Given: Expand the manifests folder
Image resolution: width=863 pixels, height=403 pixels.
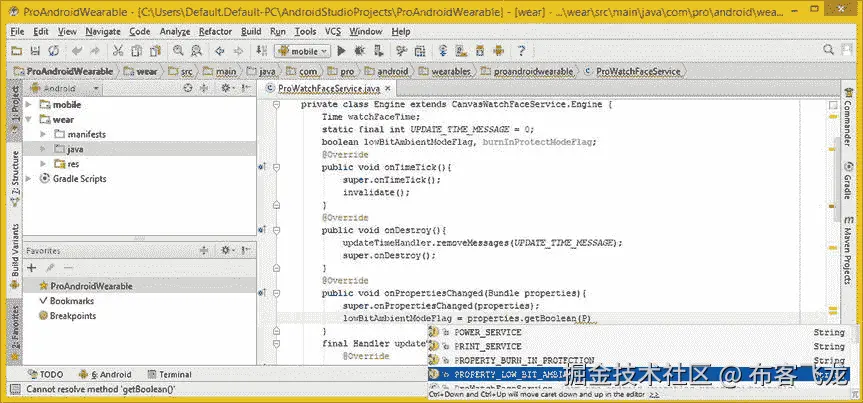Looking at the screenshot, I should click(43, 134).
